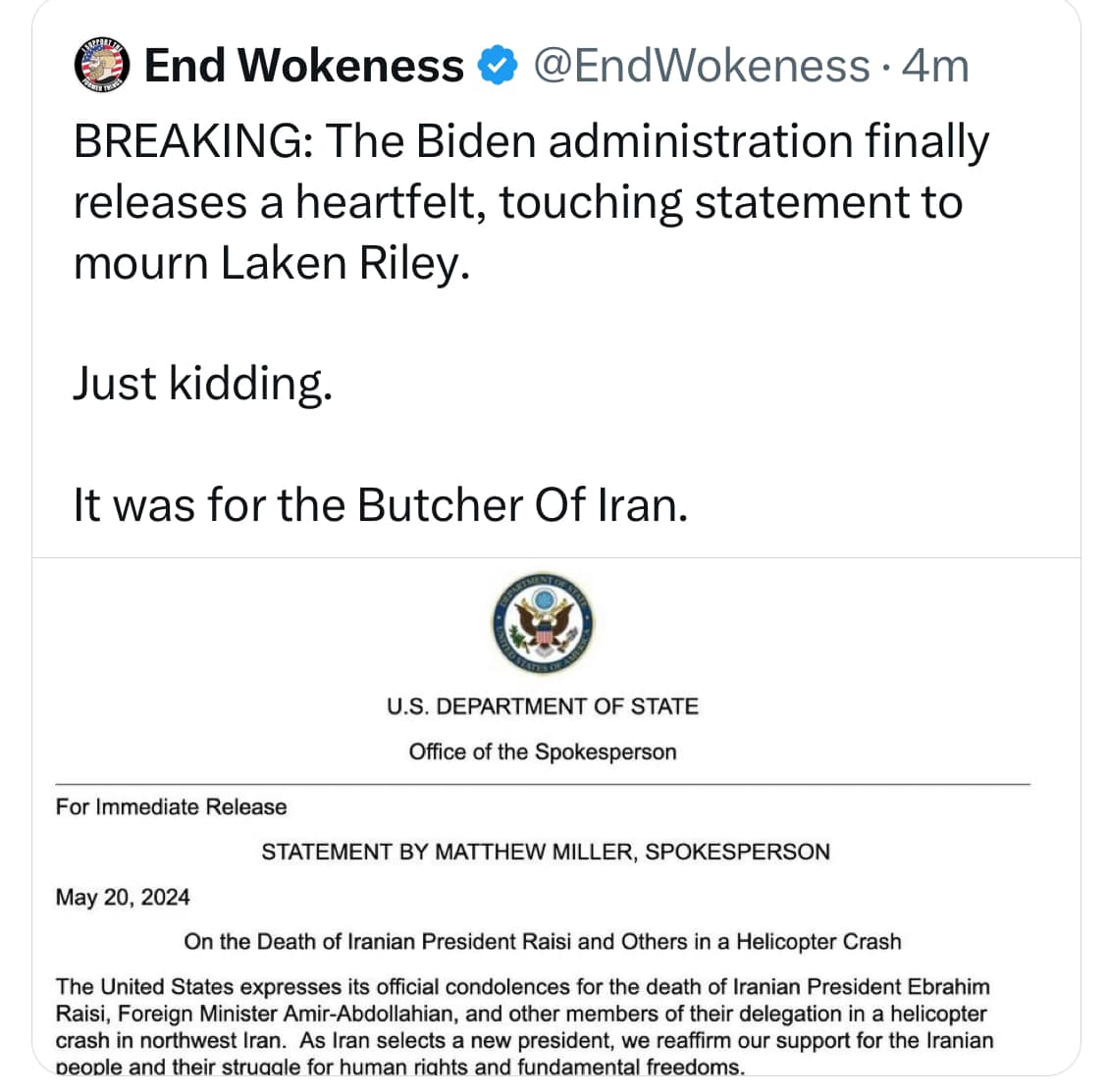Screen dimensions: 1108x1092
Task: Click the End Wokeness profile avatar
Action: click(x=102, y=67)
